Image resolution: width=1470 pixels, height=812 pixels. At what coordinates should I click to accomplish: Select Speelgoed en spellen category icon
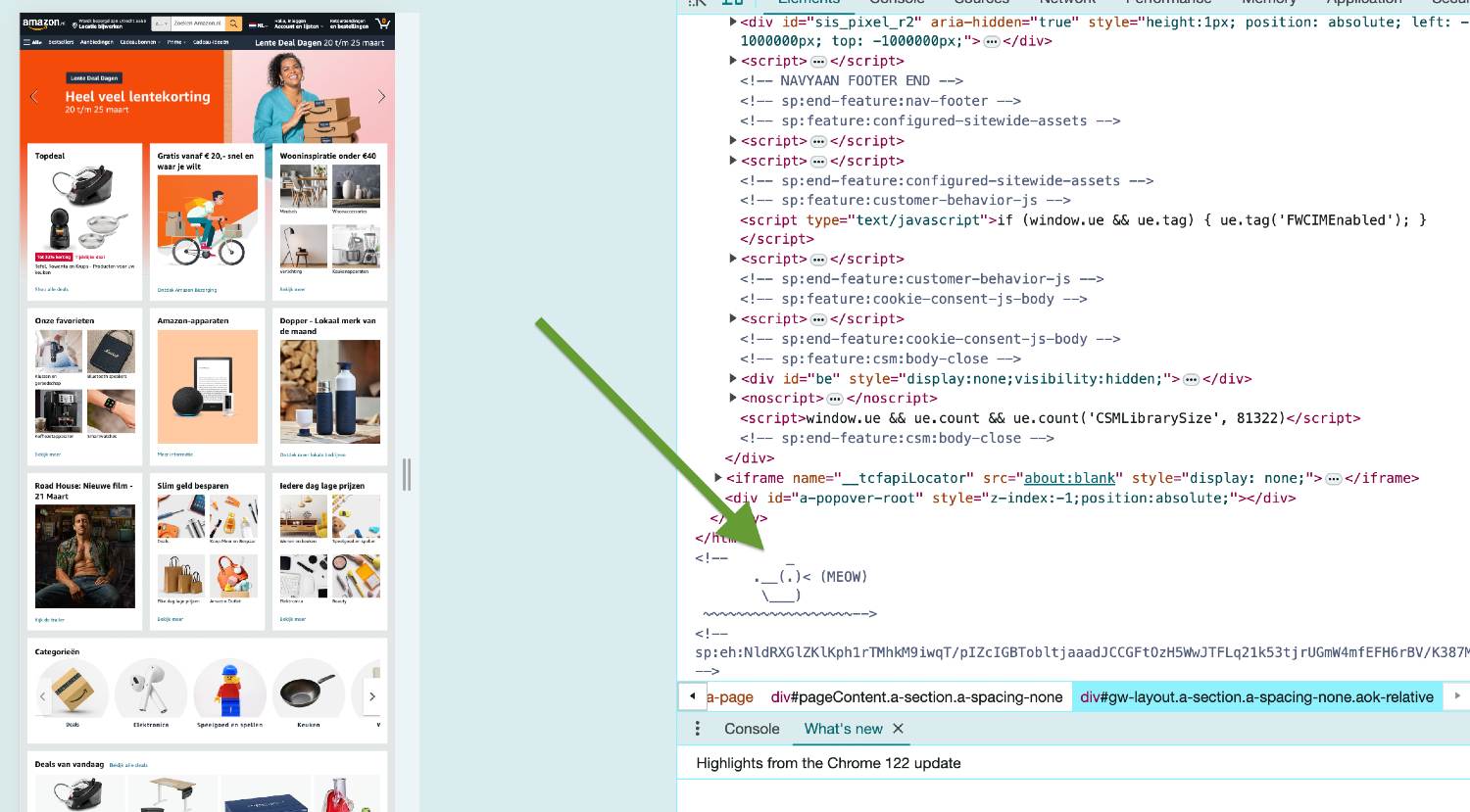coord(229,690)
